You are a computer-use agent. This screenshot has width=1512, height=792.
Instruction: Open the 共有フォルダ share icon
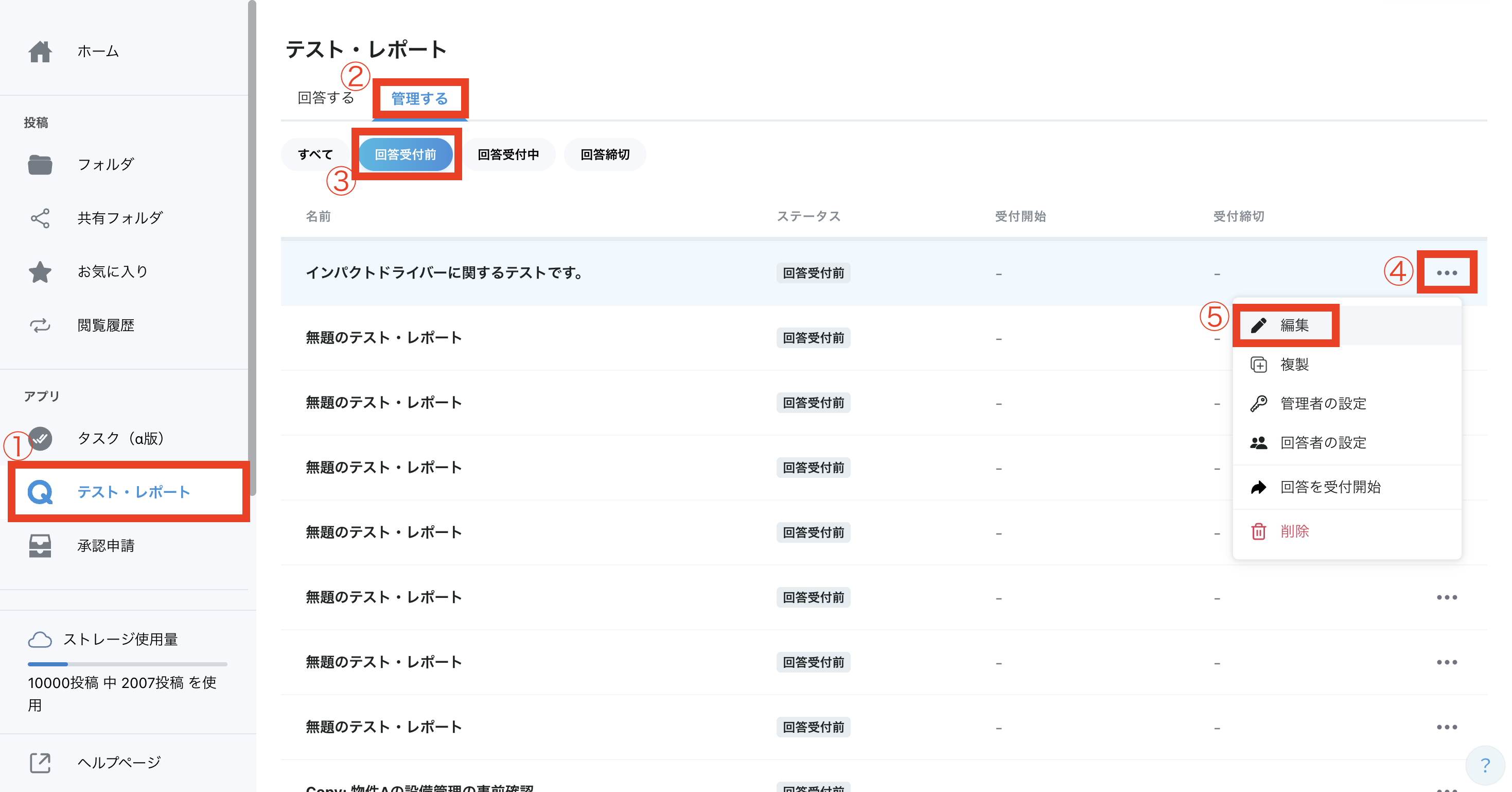pos(40,218)
